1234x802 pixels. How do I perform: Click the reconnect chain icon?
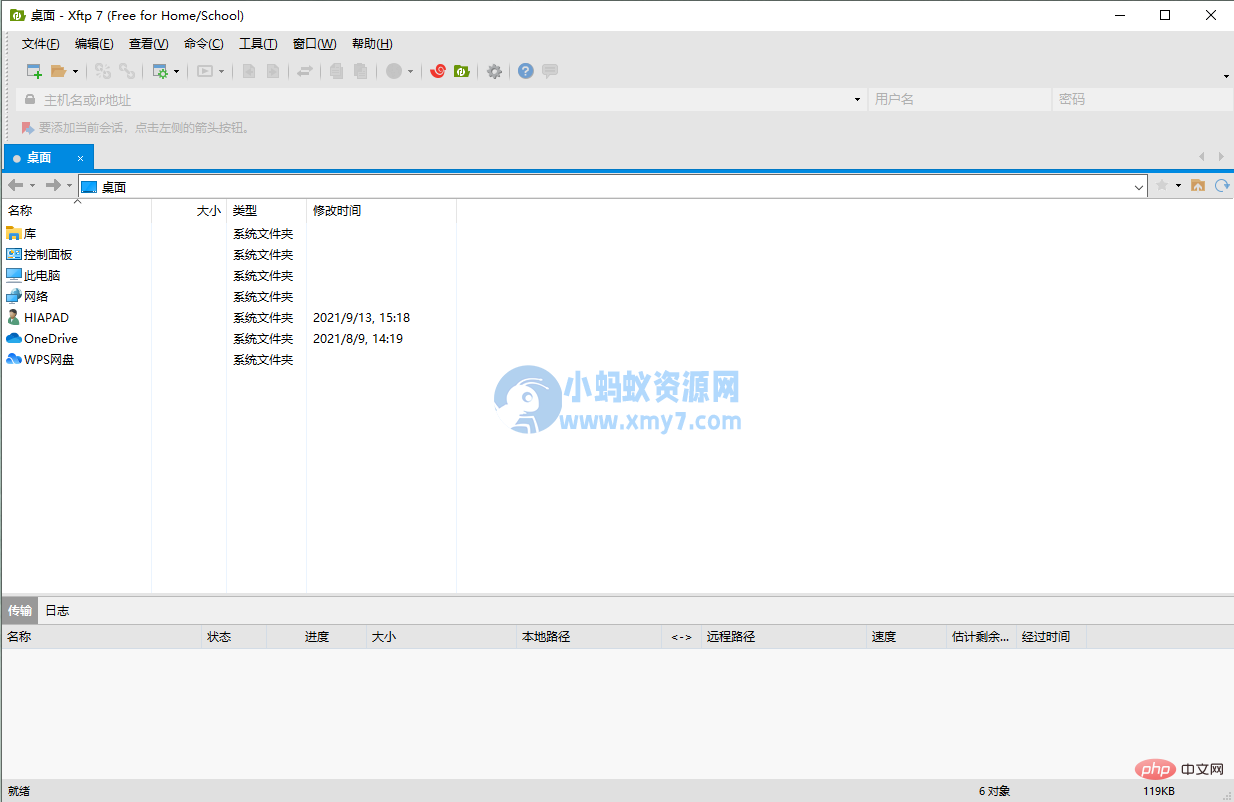pyautogui.click(x=127, y=71)
